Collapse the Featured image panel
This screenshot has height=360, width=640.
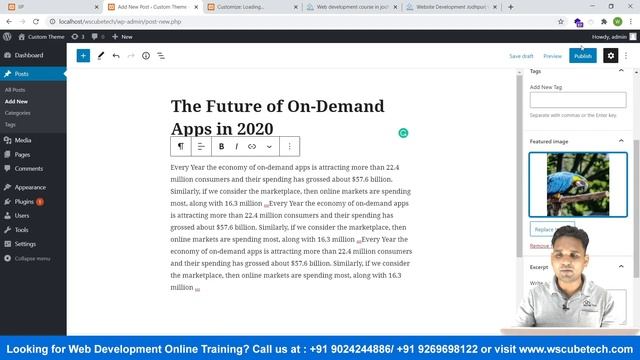click(621, 141)
